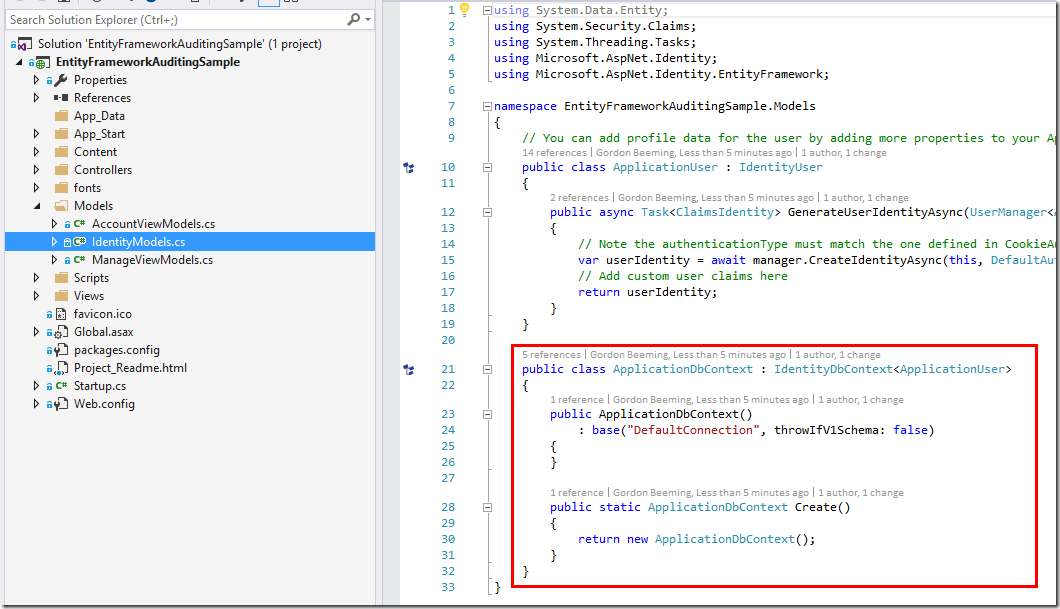Click the inheritance margin icon on line 21
The image size is (1060, 609).
click(408, 370)
